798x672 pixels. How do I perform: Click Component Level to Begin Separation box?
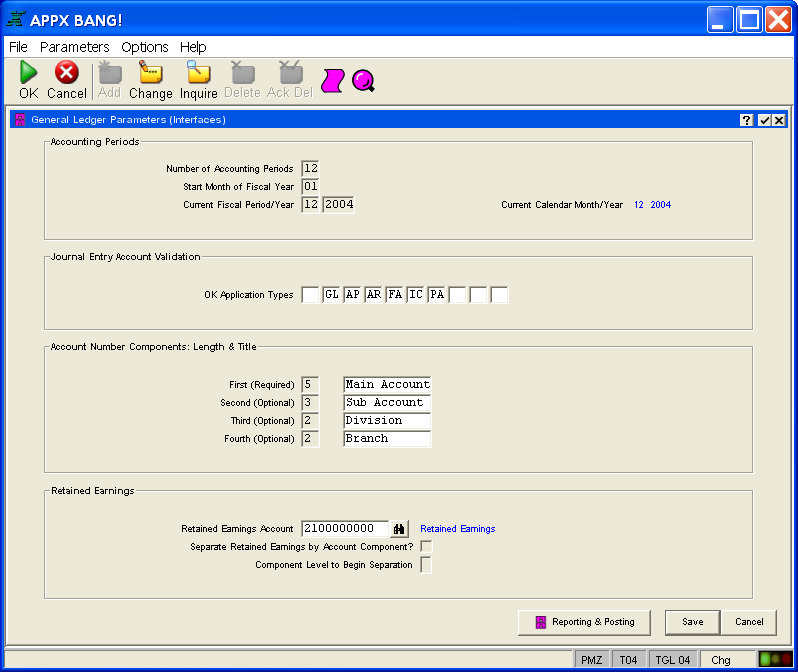[426, 565]
